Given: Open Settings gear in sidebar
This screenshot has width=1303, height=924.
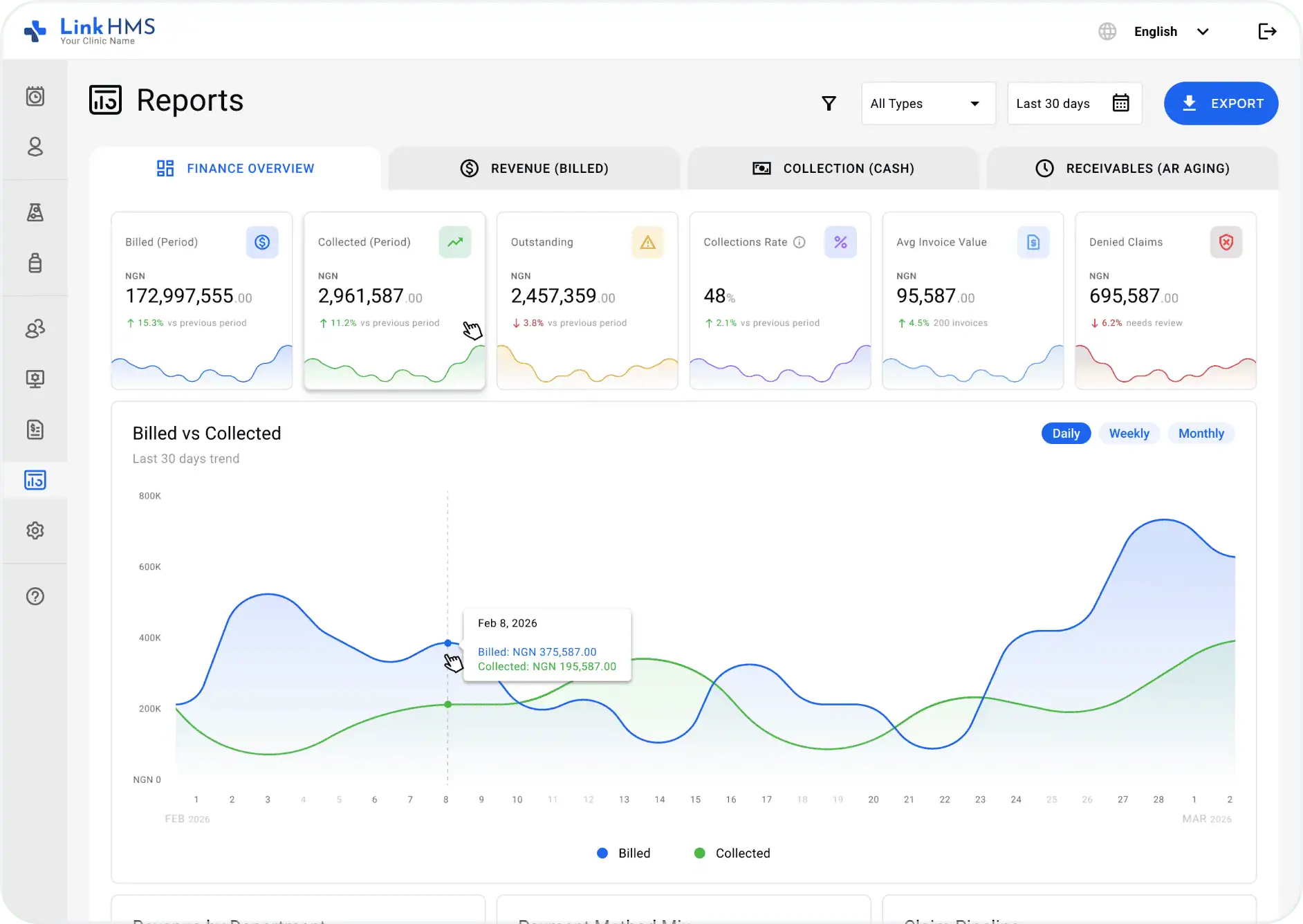Looking at the screenshot, I should click(x=35, y=530).
